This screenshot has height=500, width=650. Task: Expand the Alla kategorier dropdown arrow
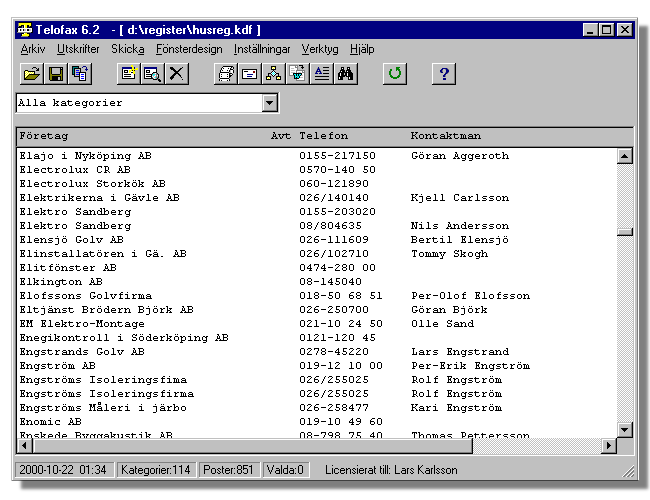pos(269,103)
